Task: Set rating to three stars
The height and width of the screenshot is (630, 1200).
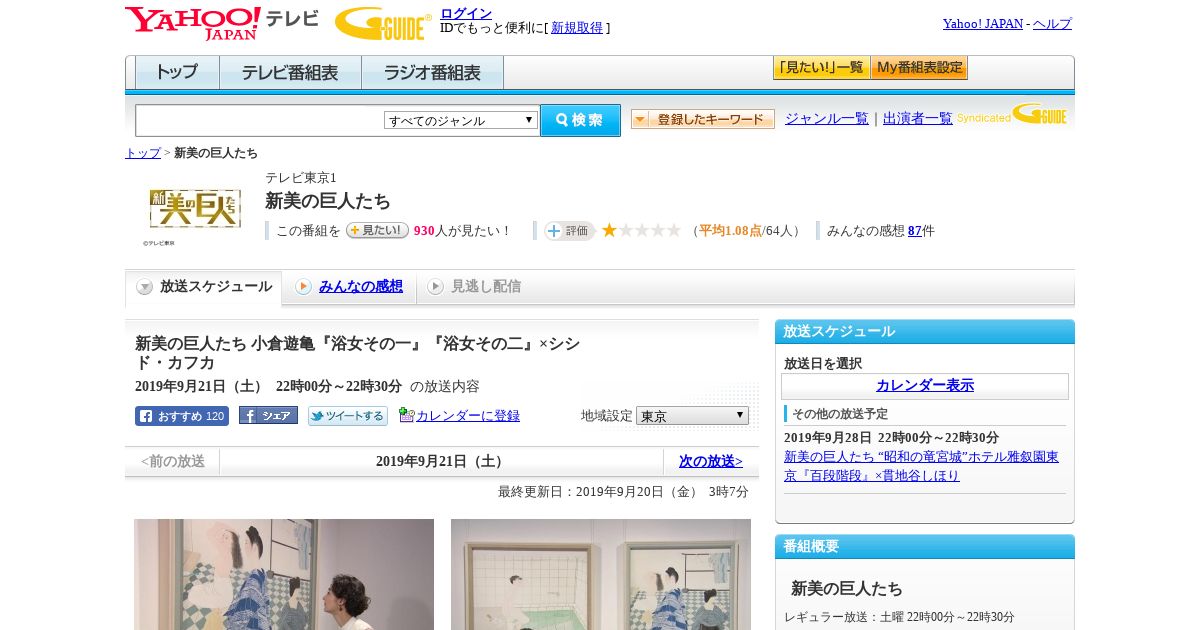Action: pos(642,230)
